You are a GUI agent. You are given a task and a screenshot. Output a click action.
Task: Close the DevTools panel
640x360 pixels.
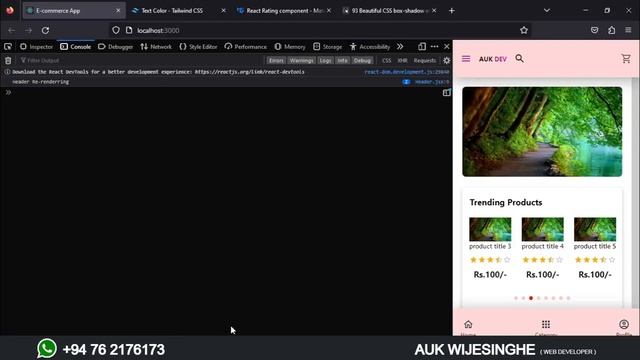pos(447,47)
